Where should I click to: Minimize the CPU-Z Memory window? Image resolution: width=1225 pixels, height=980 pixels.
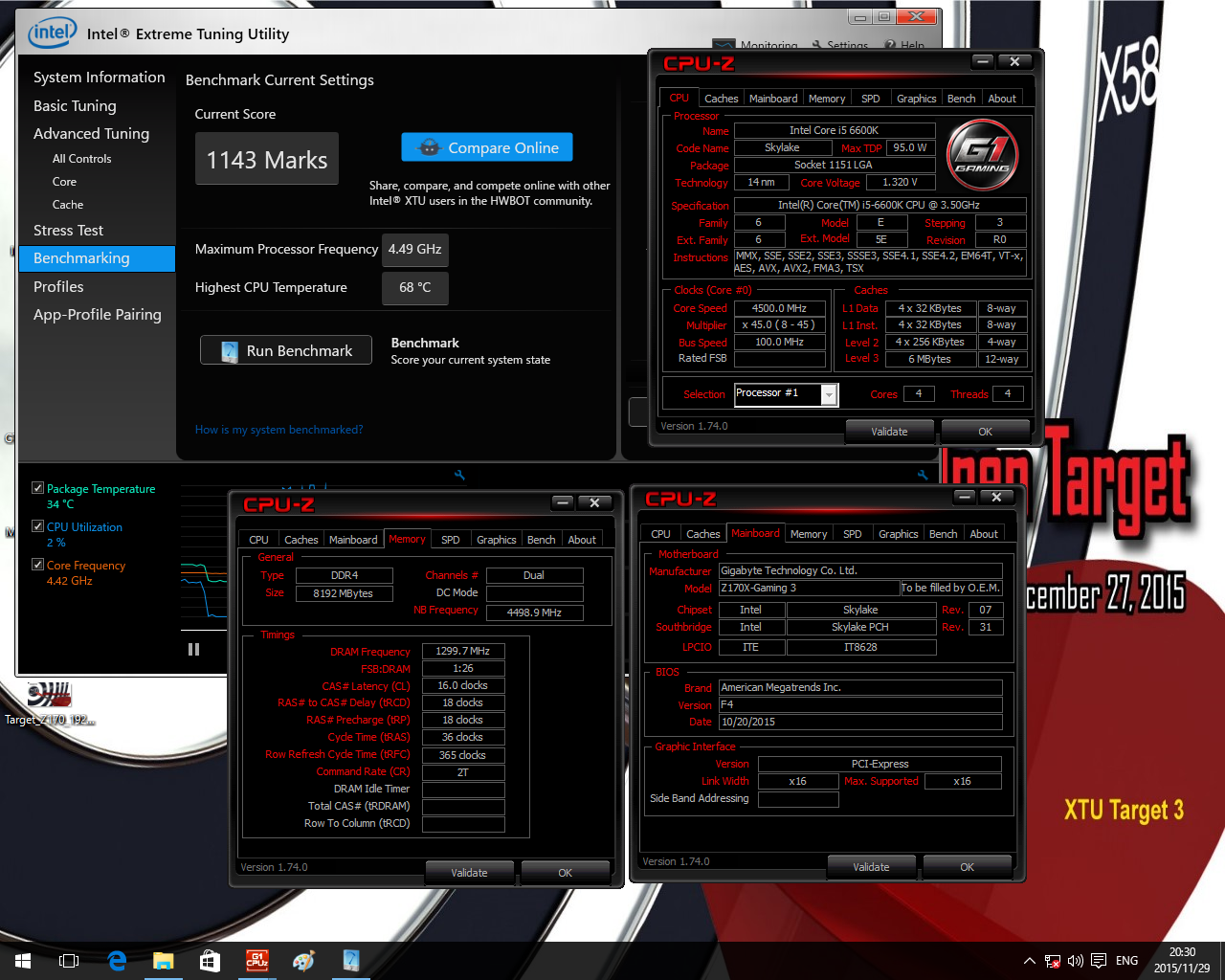point(563,502)
